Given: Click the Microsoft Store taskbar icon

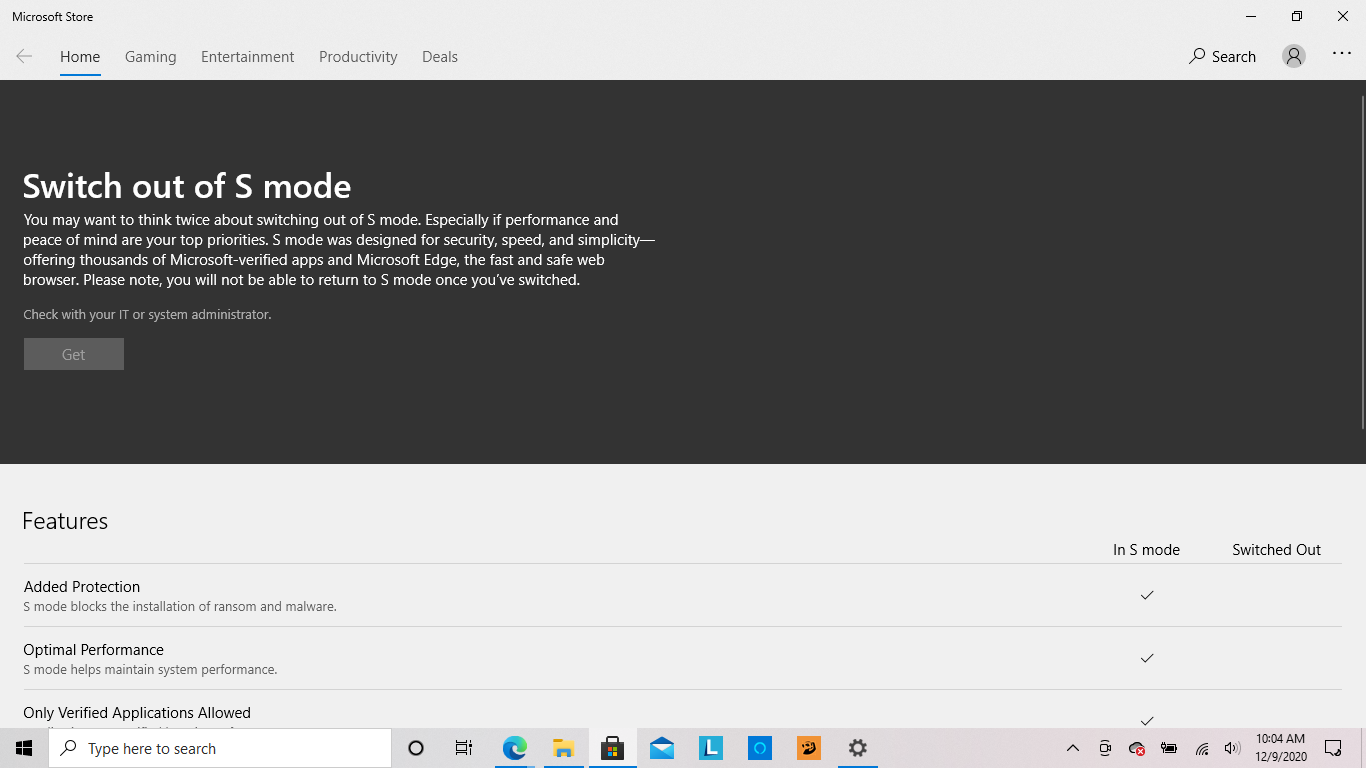Looking at the screenshot, I should click(x=613, y=748).
